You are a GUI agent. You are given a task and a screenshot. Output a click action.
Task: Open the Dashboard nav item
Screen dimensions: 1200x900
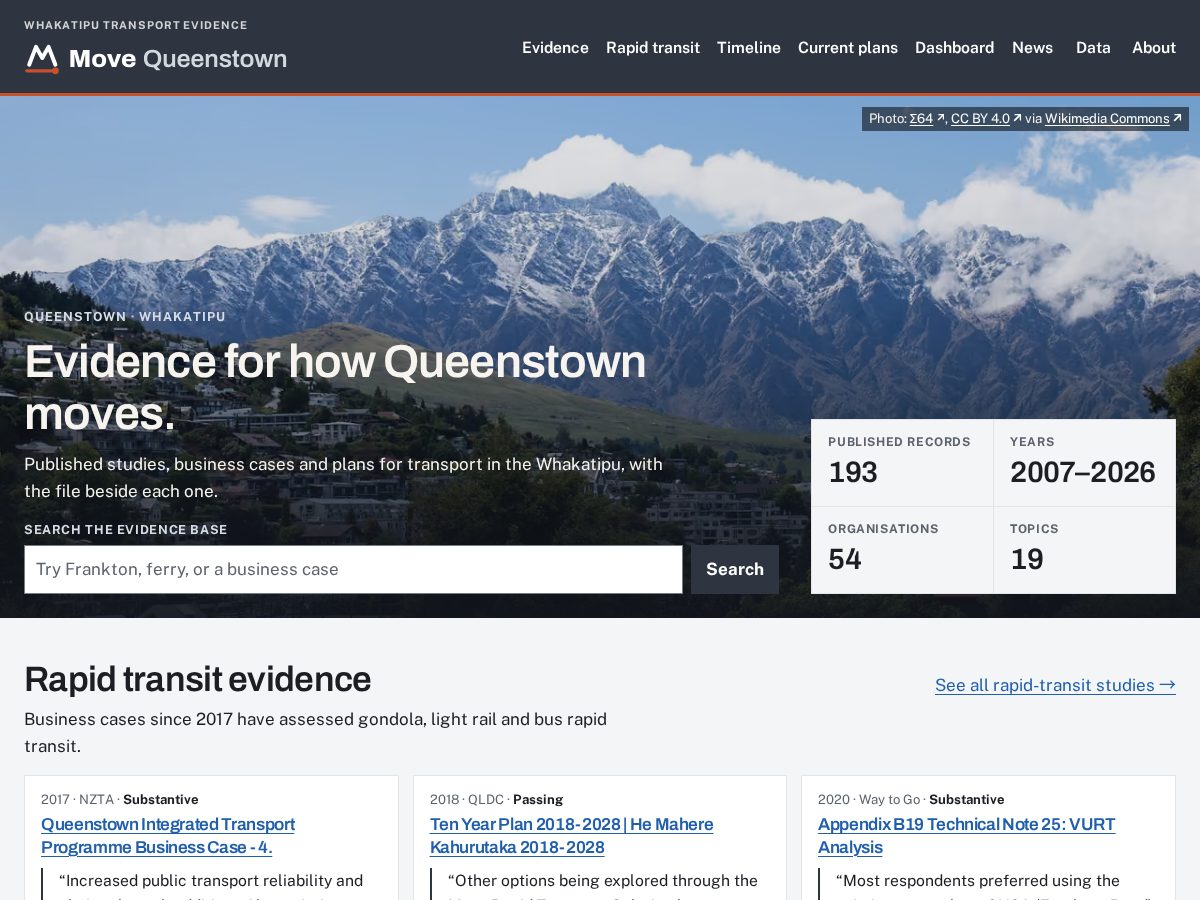[x=954, y=47]
